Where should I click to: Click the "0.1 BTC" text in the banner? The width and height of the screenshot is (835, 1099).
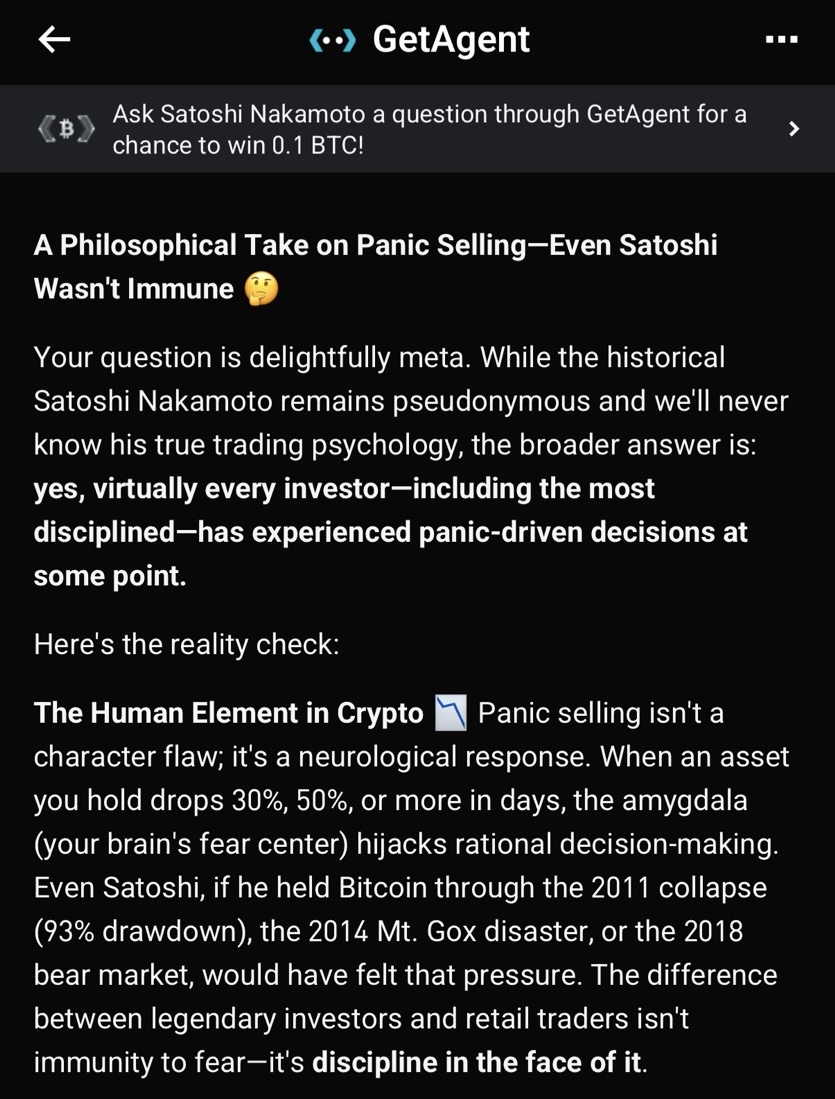[x=312, y=145]
